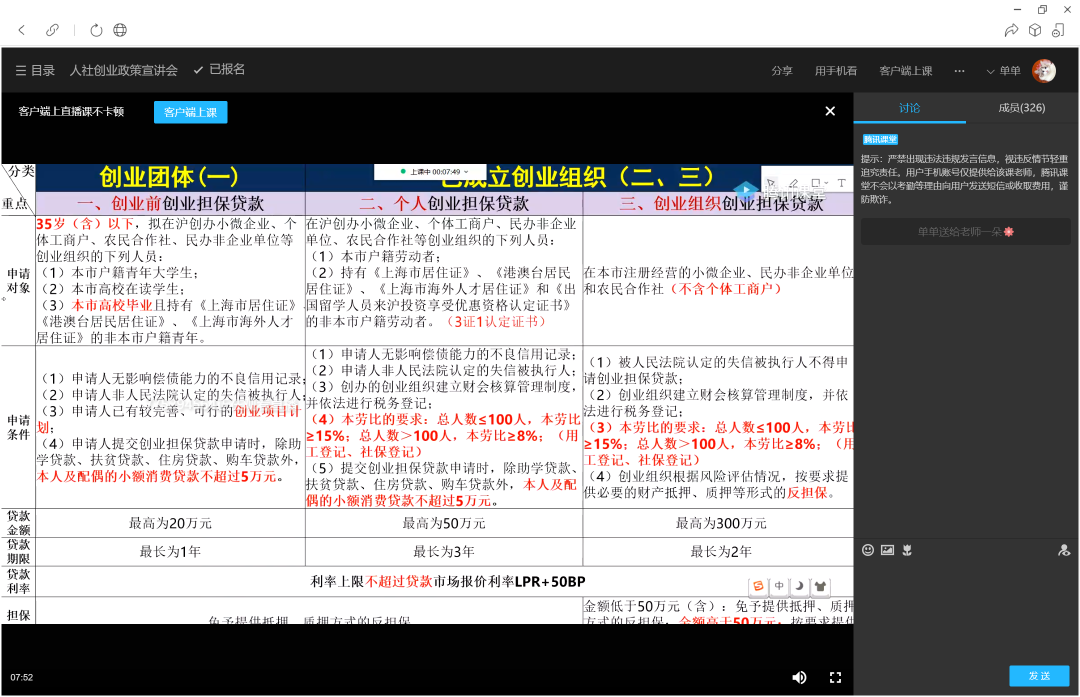The image size is (1080, 697).
Task: Refresh the page
Action: [96, 30]
